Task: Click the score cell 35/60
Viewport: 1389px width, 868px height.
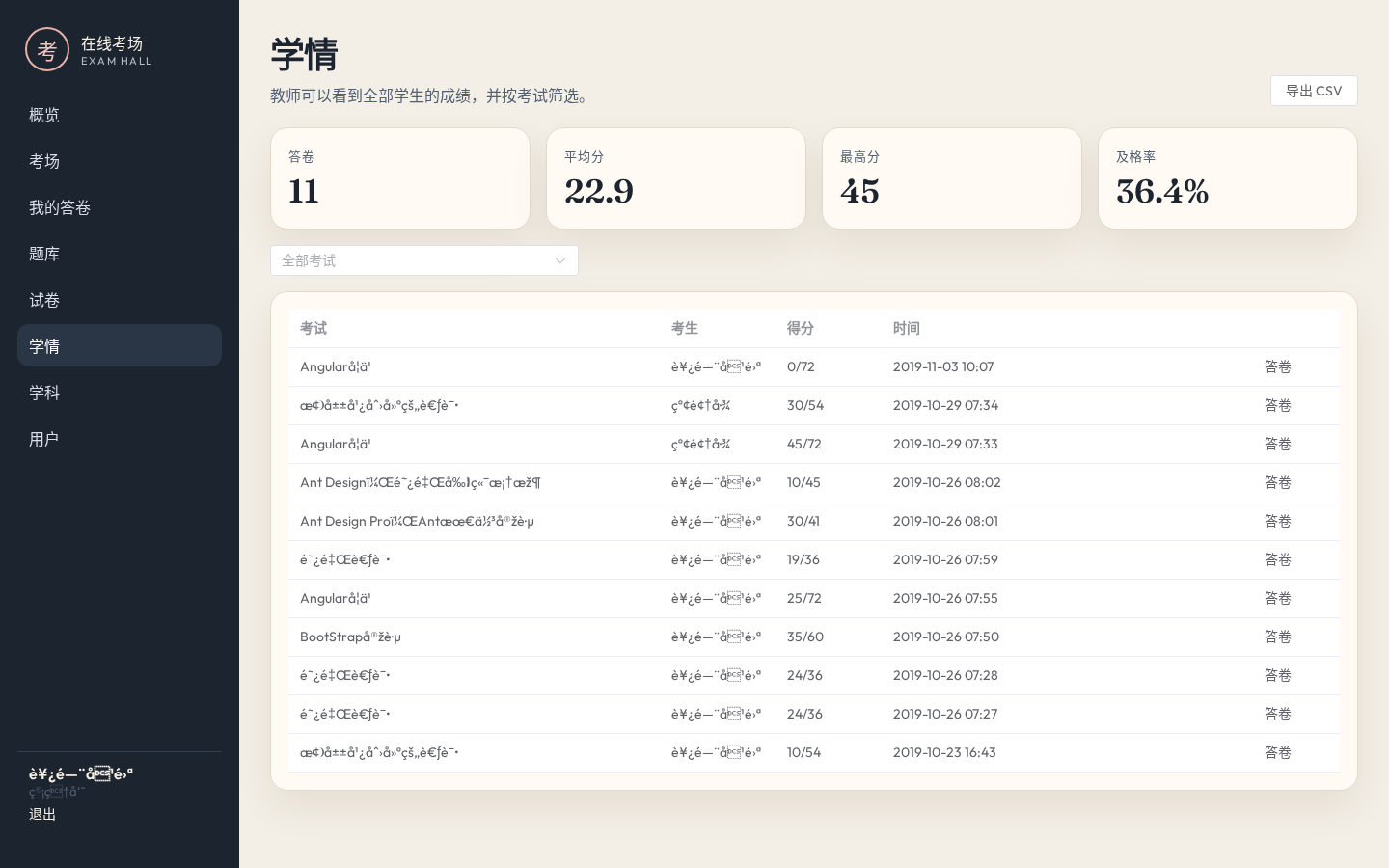Action: pyautogui.click(x=805, y=637)
